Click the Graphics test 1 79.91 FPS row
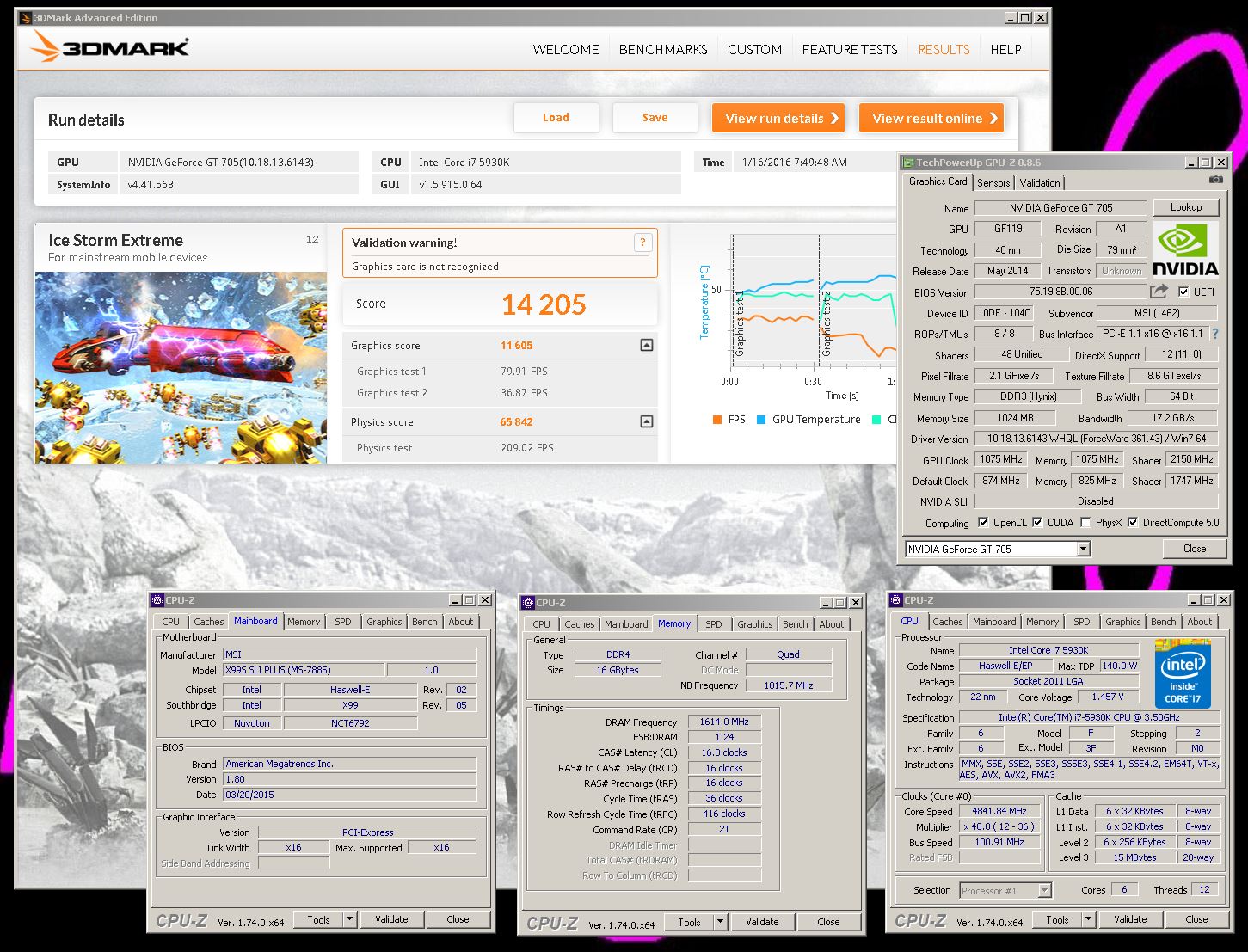 click(x=500, y=372)
